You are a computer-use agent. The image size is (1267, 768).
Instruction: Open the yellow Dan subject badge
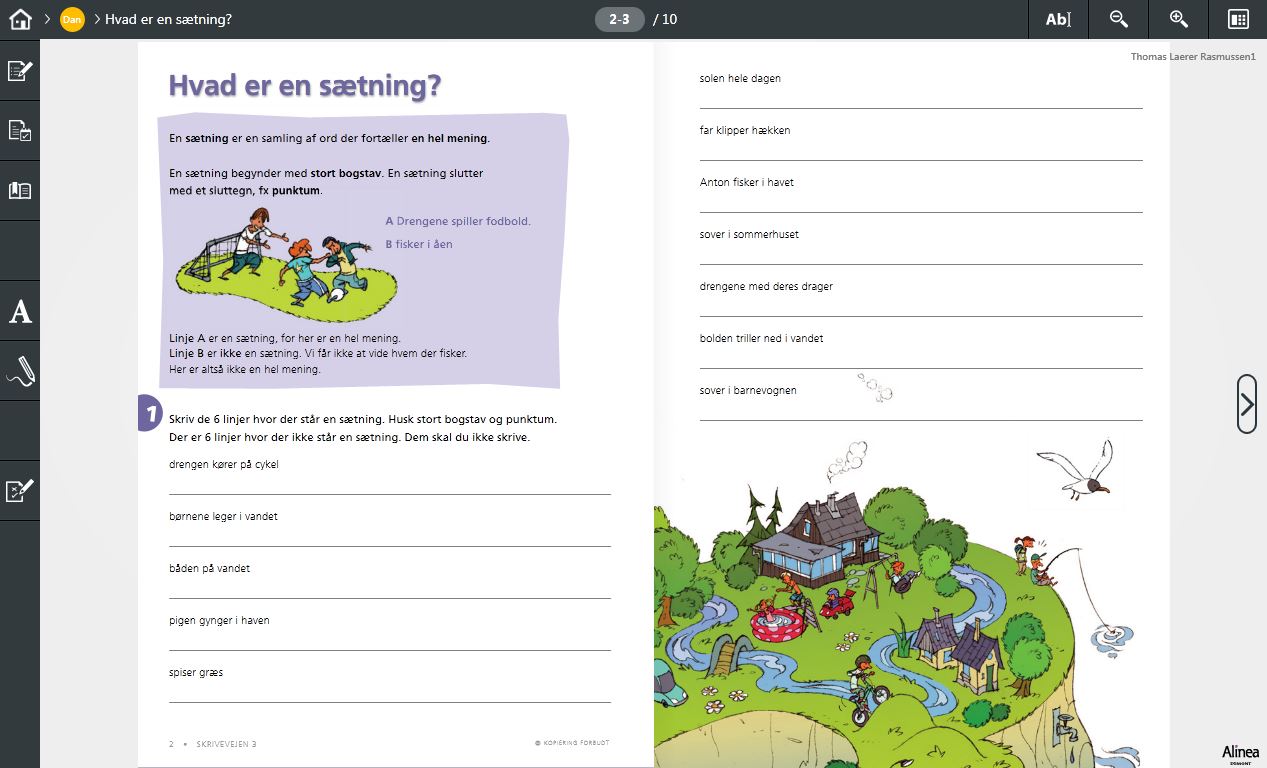pos(72,19)
